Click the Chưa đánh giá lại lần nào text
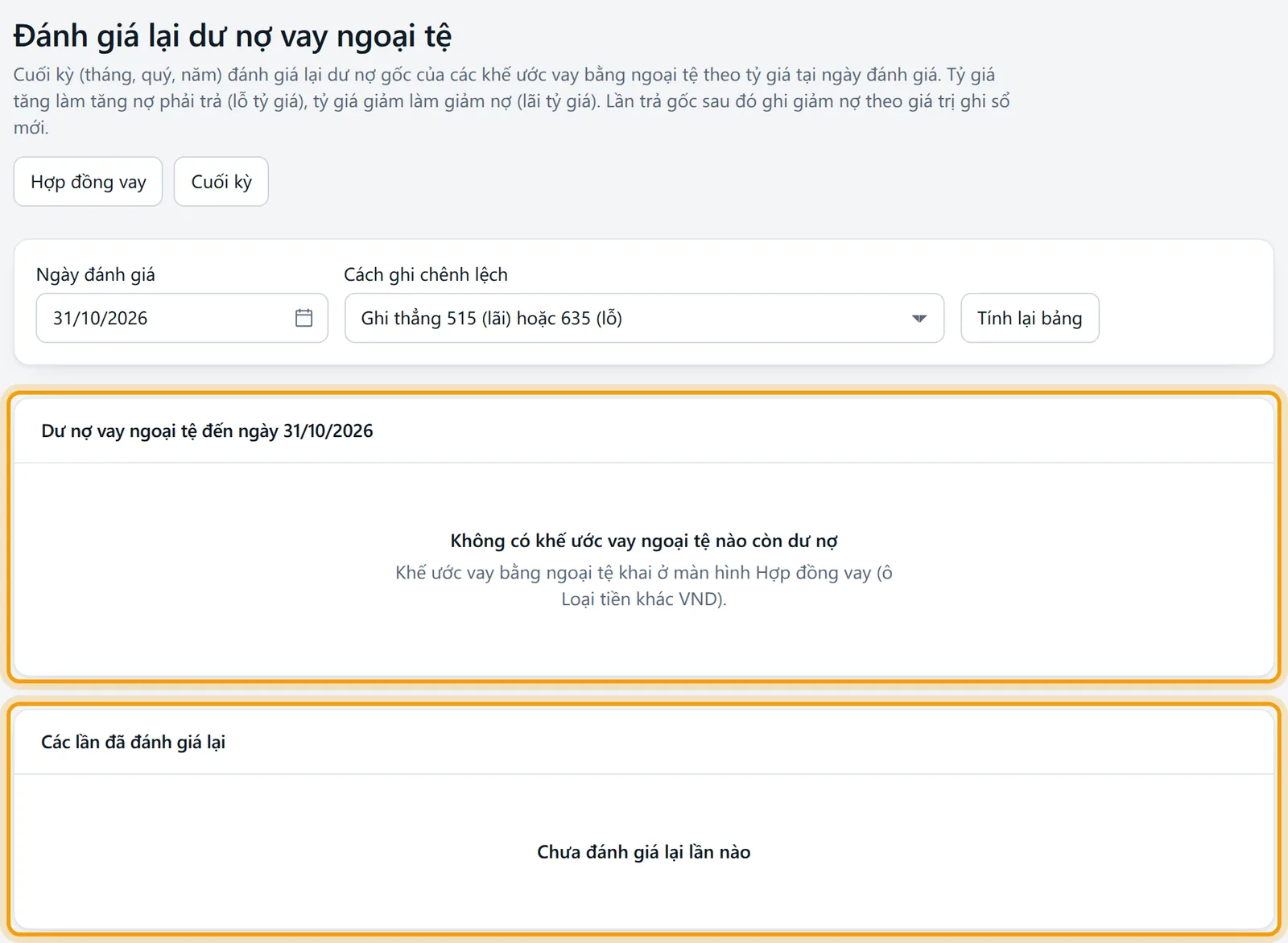 click(644, 852)
